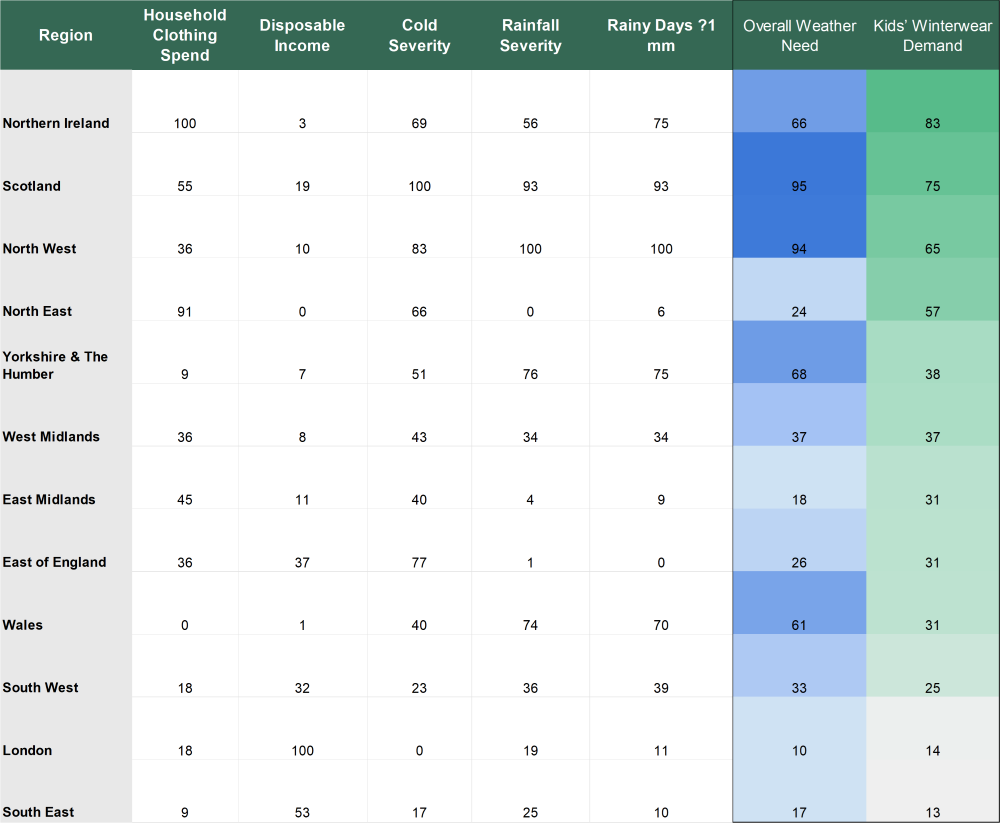Viewport: 1000px width, 823px height.
Task: Select the Kids' Winterwear Demand header
Action: (x=932, y=35)
